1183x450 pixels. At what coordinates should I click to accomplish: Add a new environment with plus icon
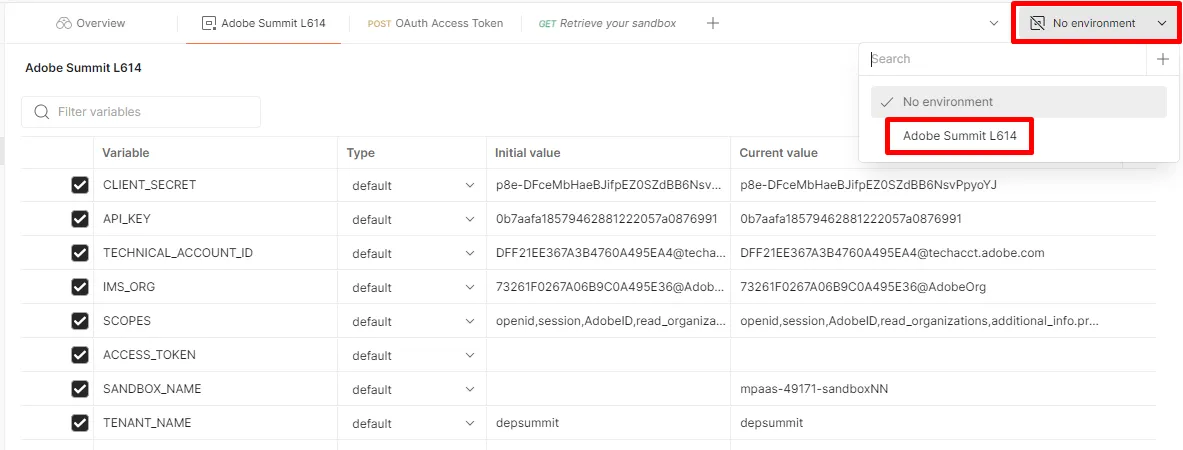[1162, 59]
